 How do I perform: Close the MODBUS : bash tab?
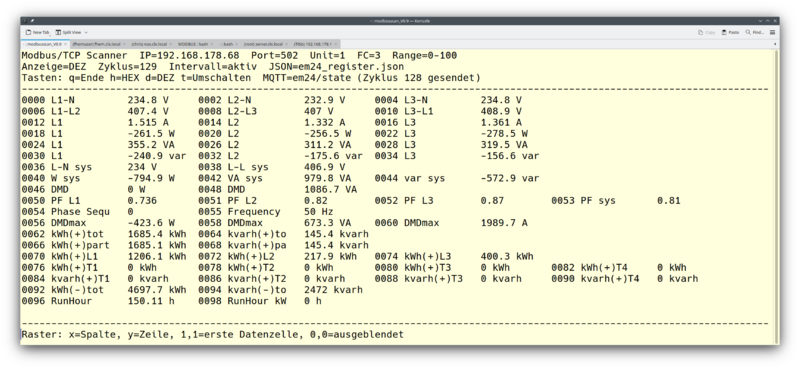pos(212,44)
